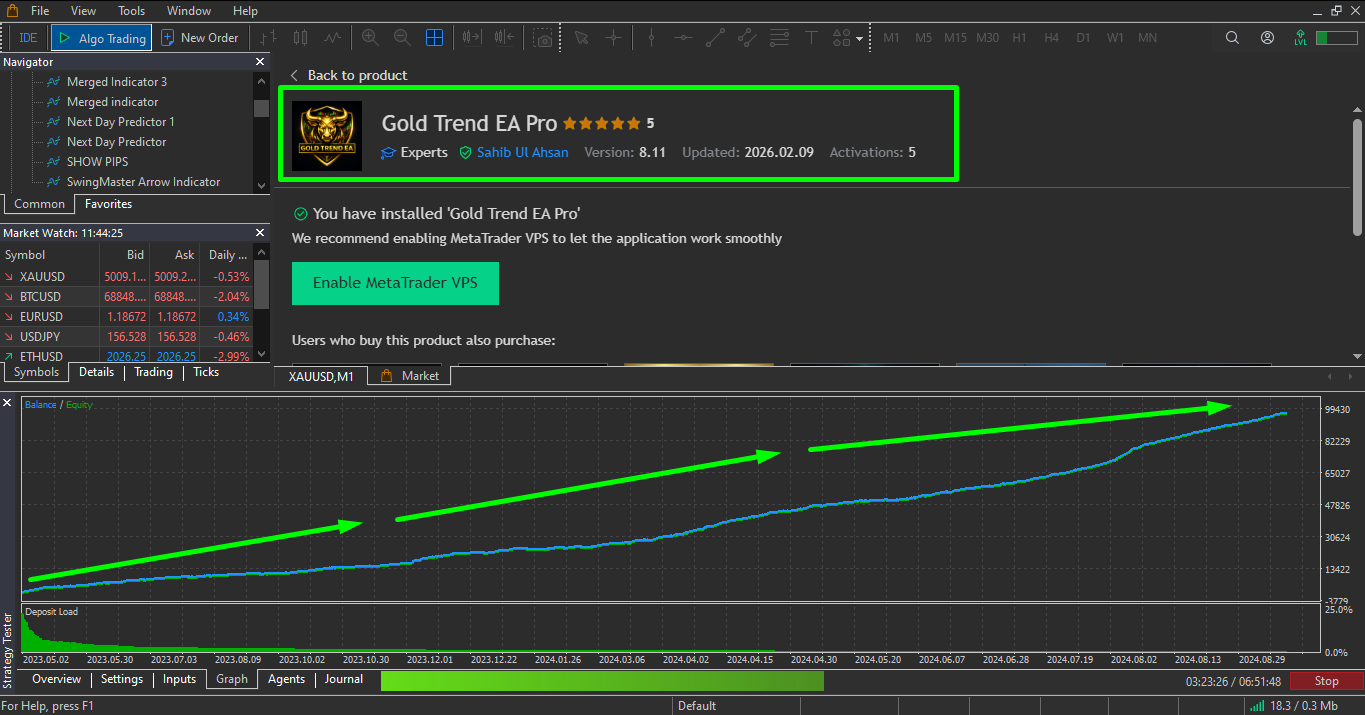The width and height of the screenshot is (1365, 715).
Task: Select the equidistant channel tool
Action: pyautogui.click(x=747, y=38)
